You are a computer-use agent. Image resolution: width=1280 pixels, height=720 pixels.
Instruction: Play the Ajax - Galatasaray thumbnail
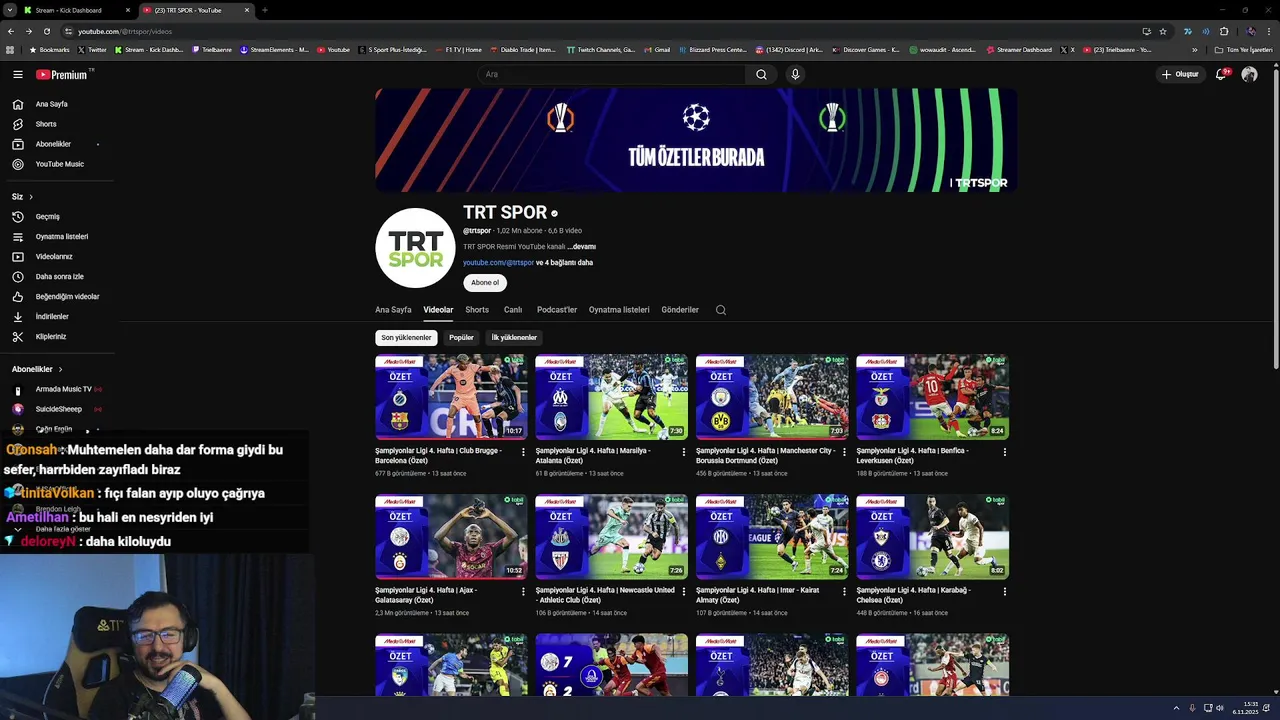coord(451,537)
